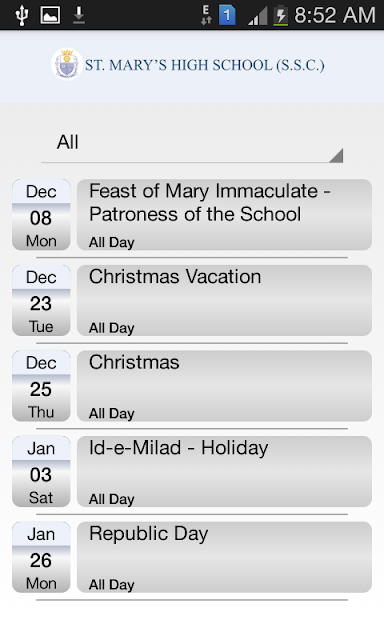384x640 pixels.
Task: Open Id-e-Milad Holiday event
Action: pyautogui.click(x=224, y=471)
